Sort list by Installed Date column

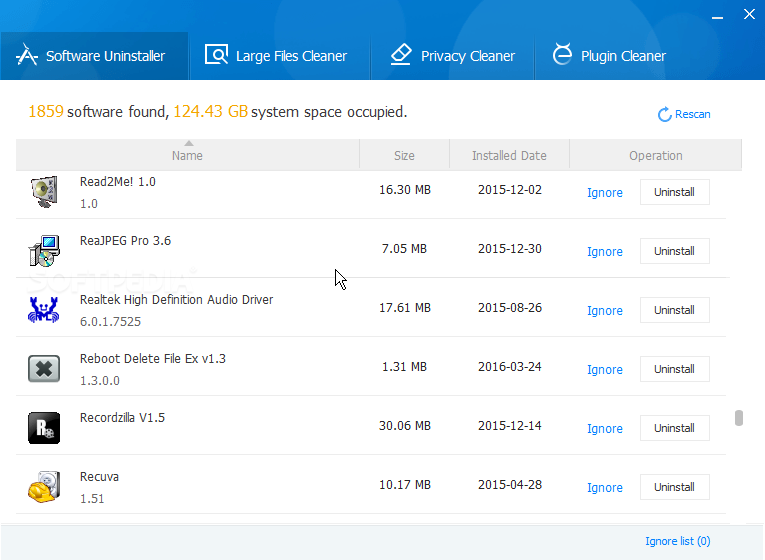509,155
